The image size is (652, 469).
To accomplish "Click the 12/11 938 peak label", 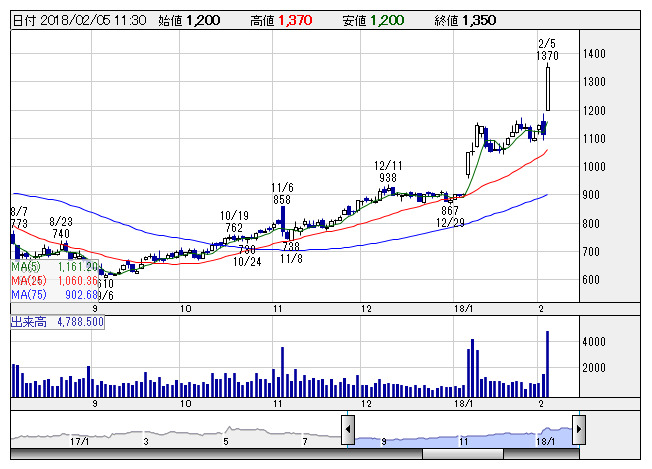I will 388,171.
